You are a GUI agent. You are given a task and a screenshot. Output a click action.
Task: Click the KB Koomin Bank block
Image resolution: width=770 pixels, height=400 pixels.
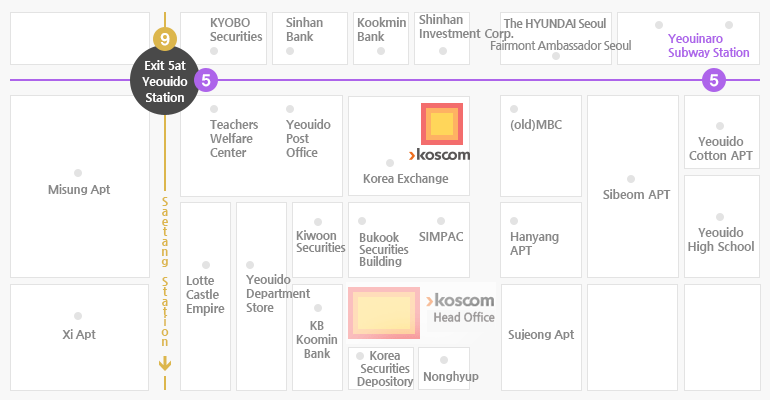click(x=317, y=338)
